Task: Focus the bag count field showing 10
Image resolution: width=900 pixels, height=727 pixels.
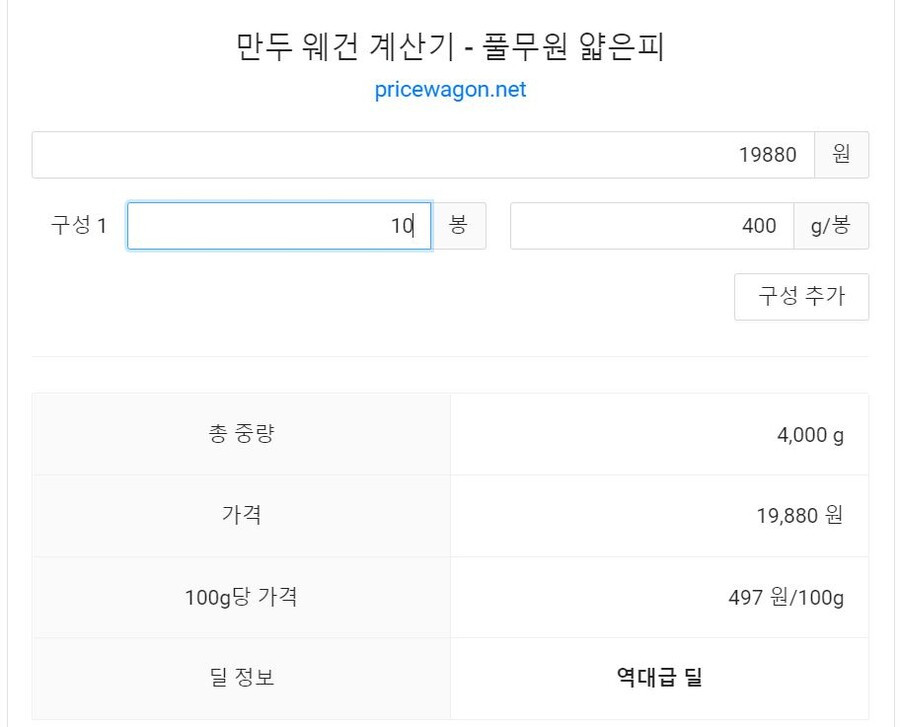Action: click(x=279, y=226)
